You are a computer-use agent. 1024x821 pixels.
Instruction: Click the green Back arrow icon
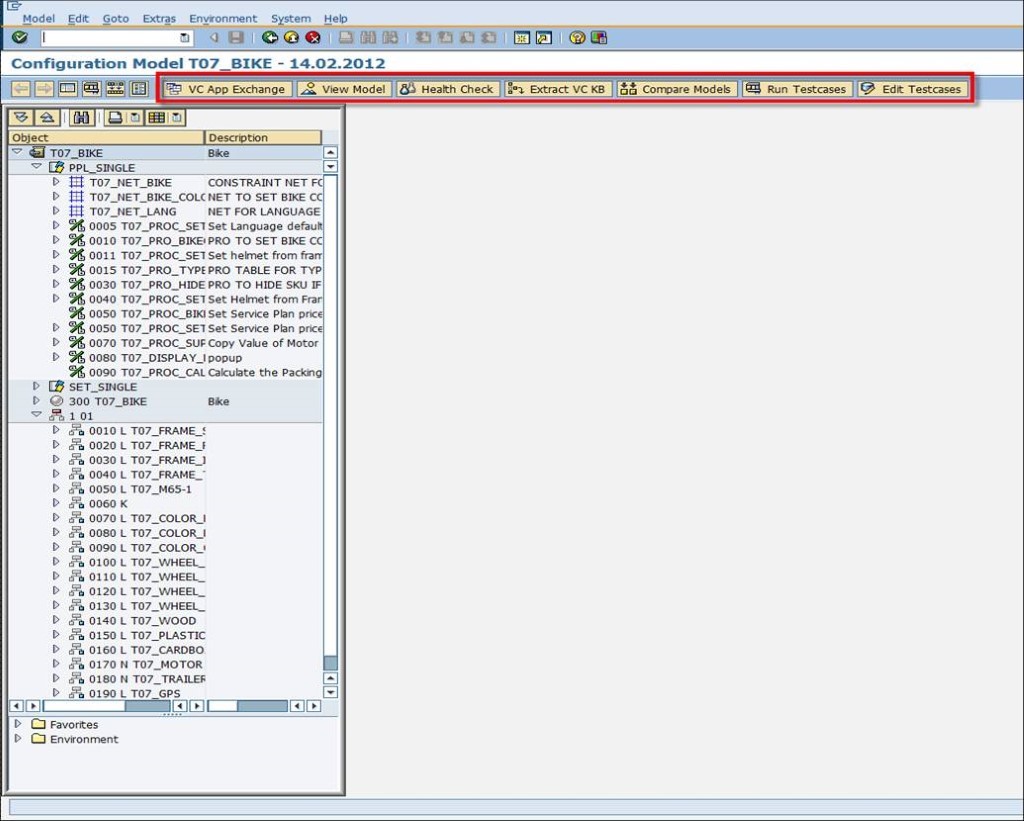[x=269, y=38]
